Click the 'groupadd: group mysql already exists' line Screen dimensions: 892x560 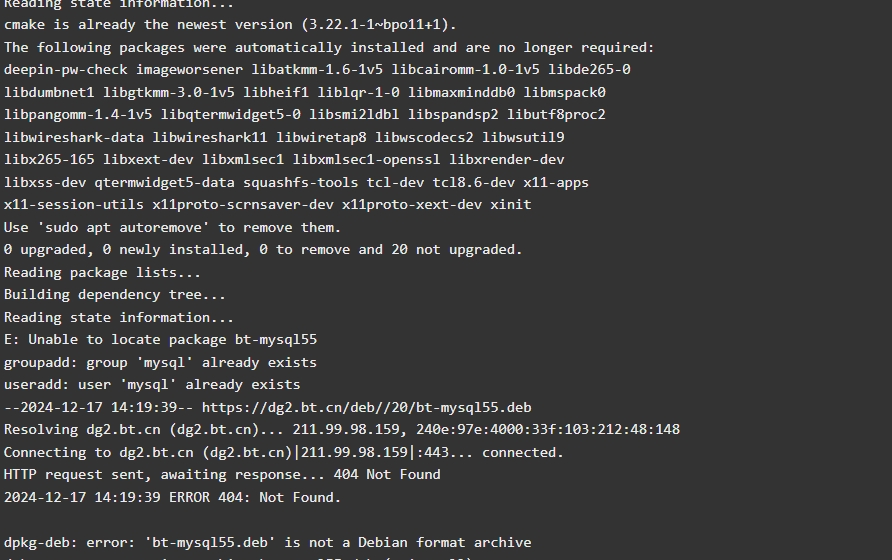tap(160, 363)
